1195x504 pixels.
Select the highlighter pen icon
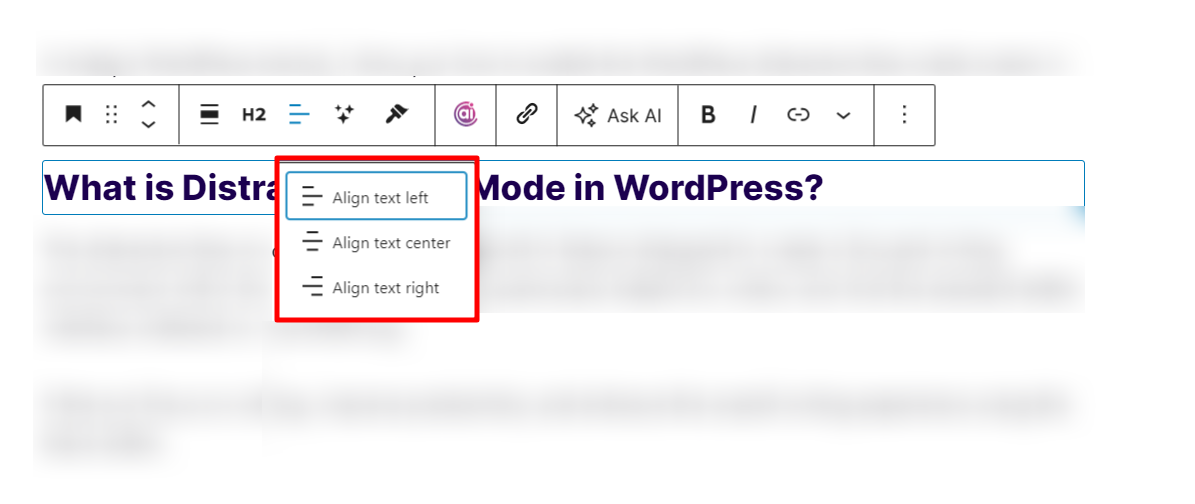(x=396, y=115)
